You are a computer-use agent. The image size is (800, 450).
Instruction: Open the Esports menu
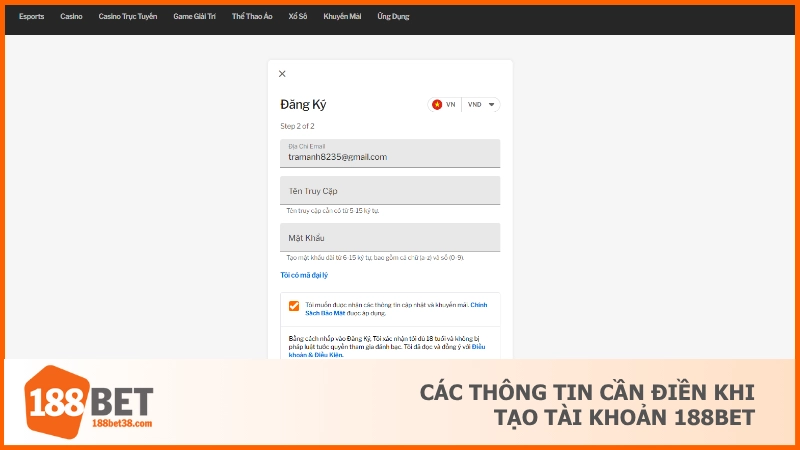tap(32, 16)
